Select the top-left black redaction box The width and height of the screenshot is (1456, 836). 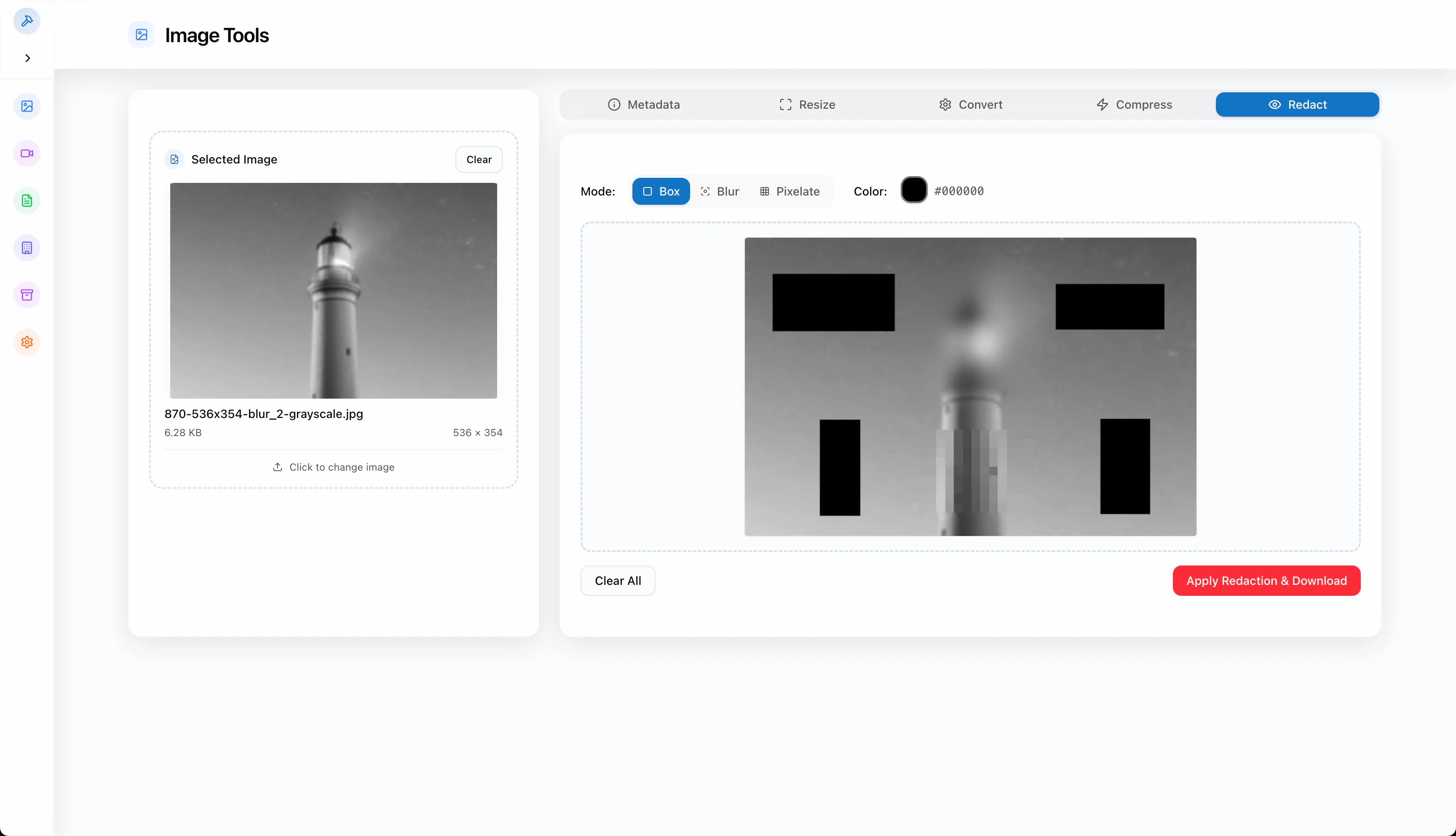[833, 302]
